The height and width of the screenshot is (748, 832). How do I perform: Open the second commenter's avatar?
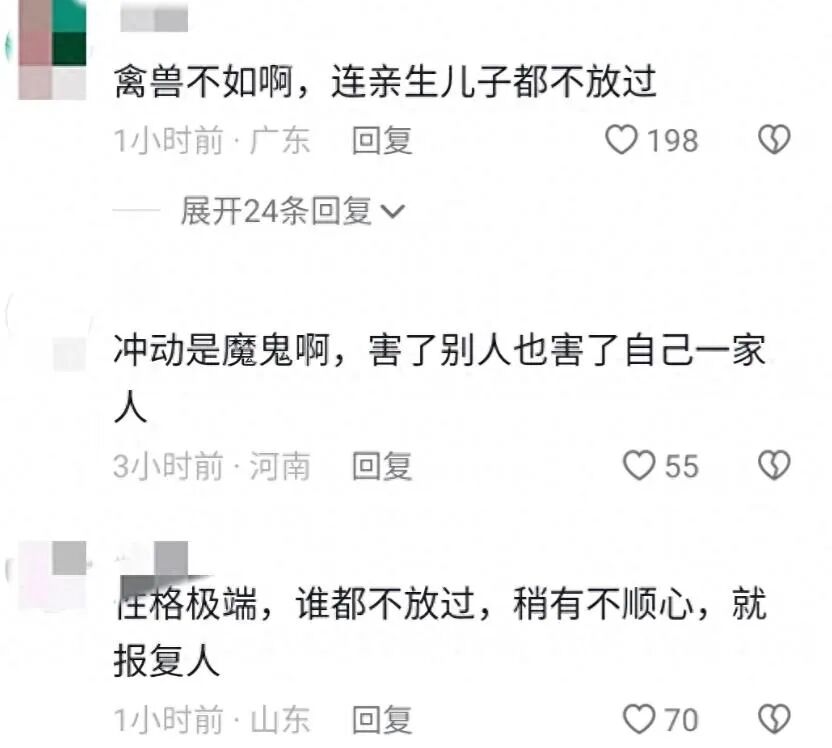[x=52, y=340]
